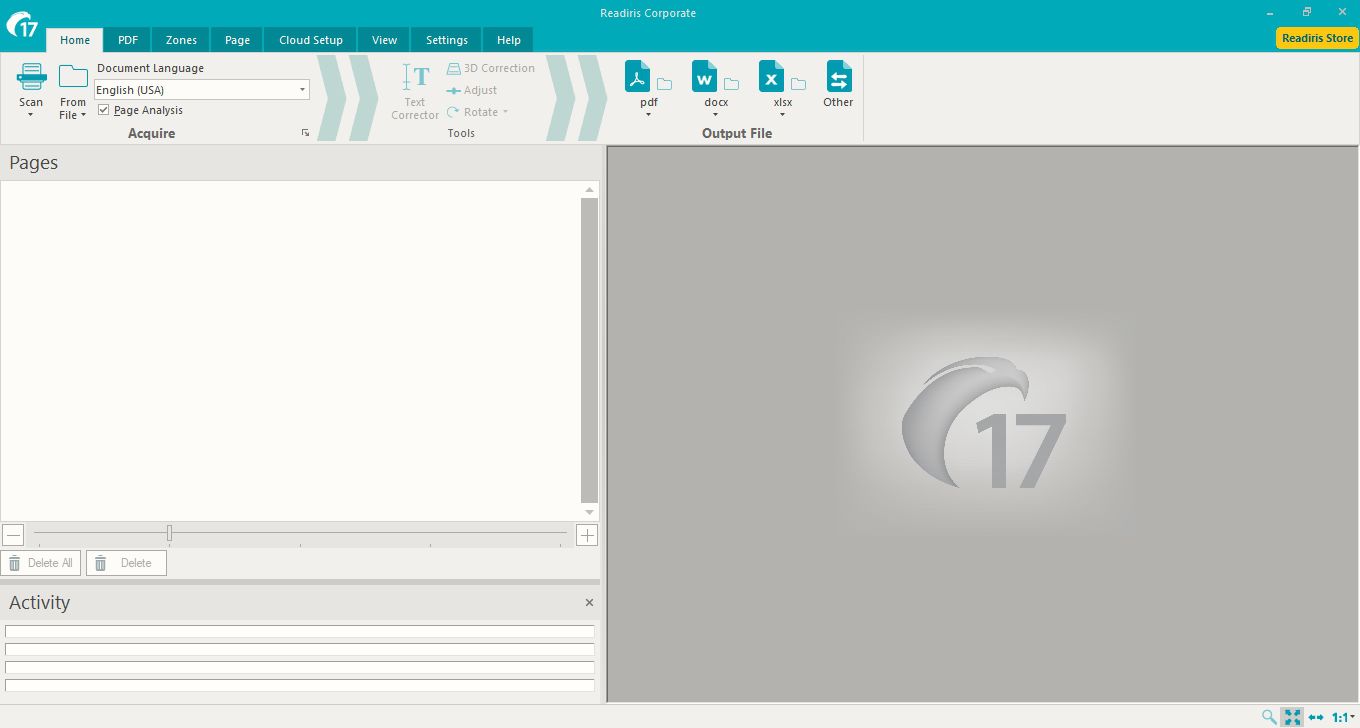
Task: Select fit to page view icon
Action: tap(1292, 717)
